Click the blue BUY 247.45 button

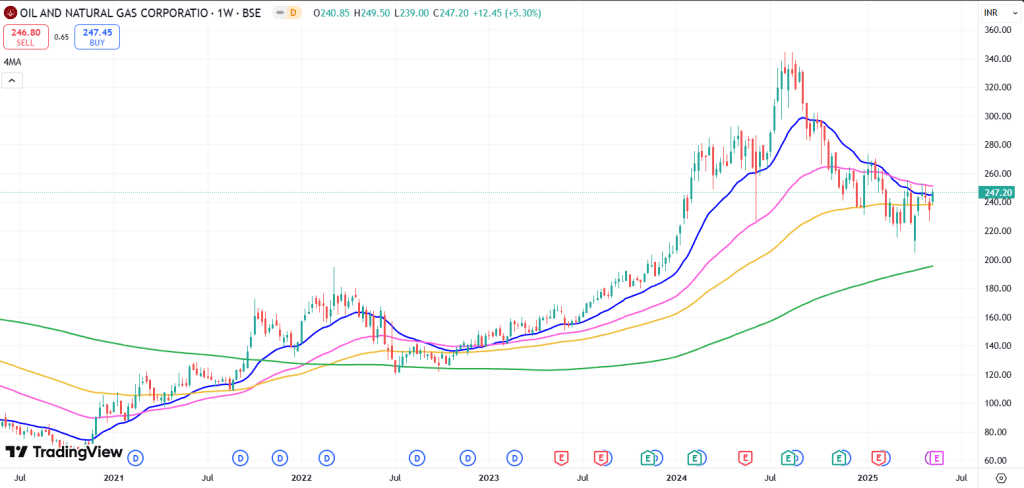[97, 37]
